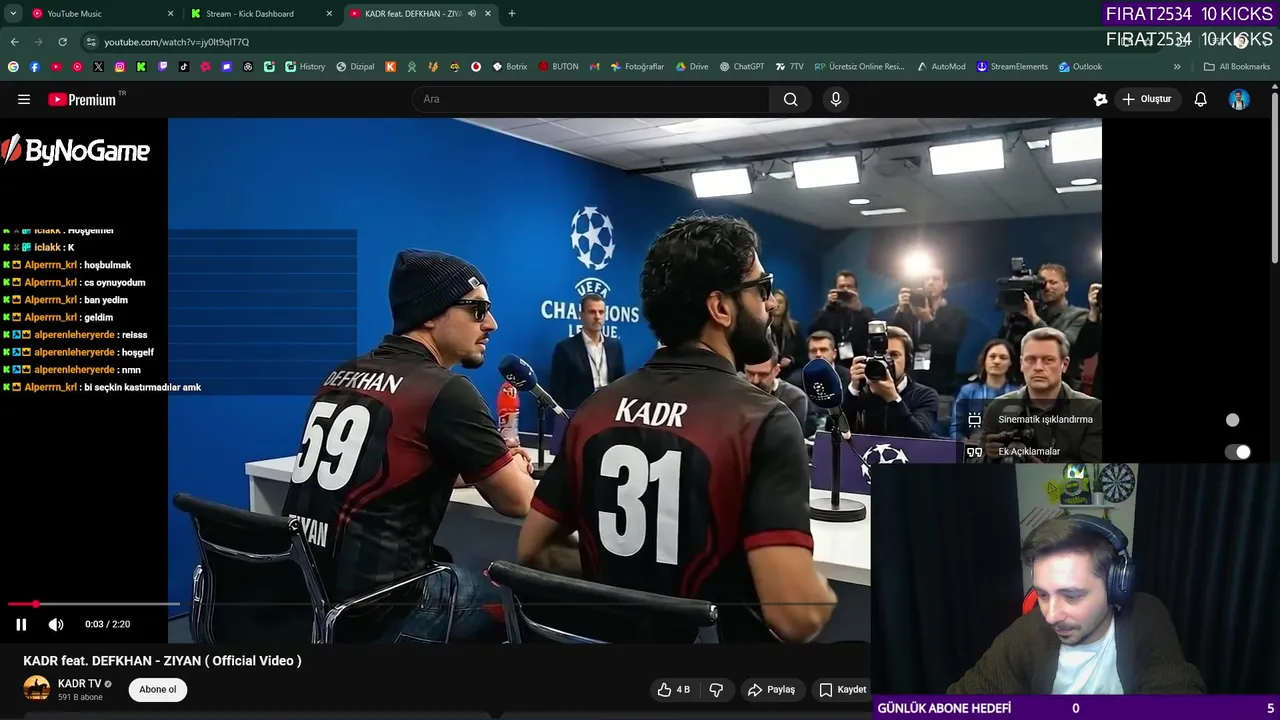This screenshot has width=1280, height=720.
Task: Mute the video with the speaker icon
Action: 56,624
